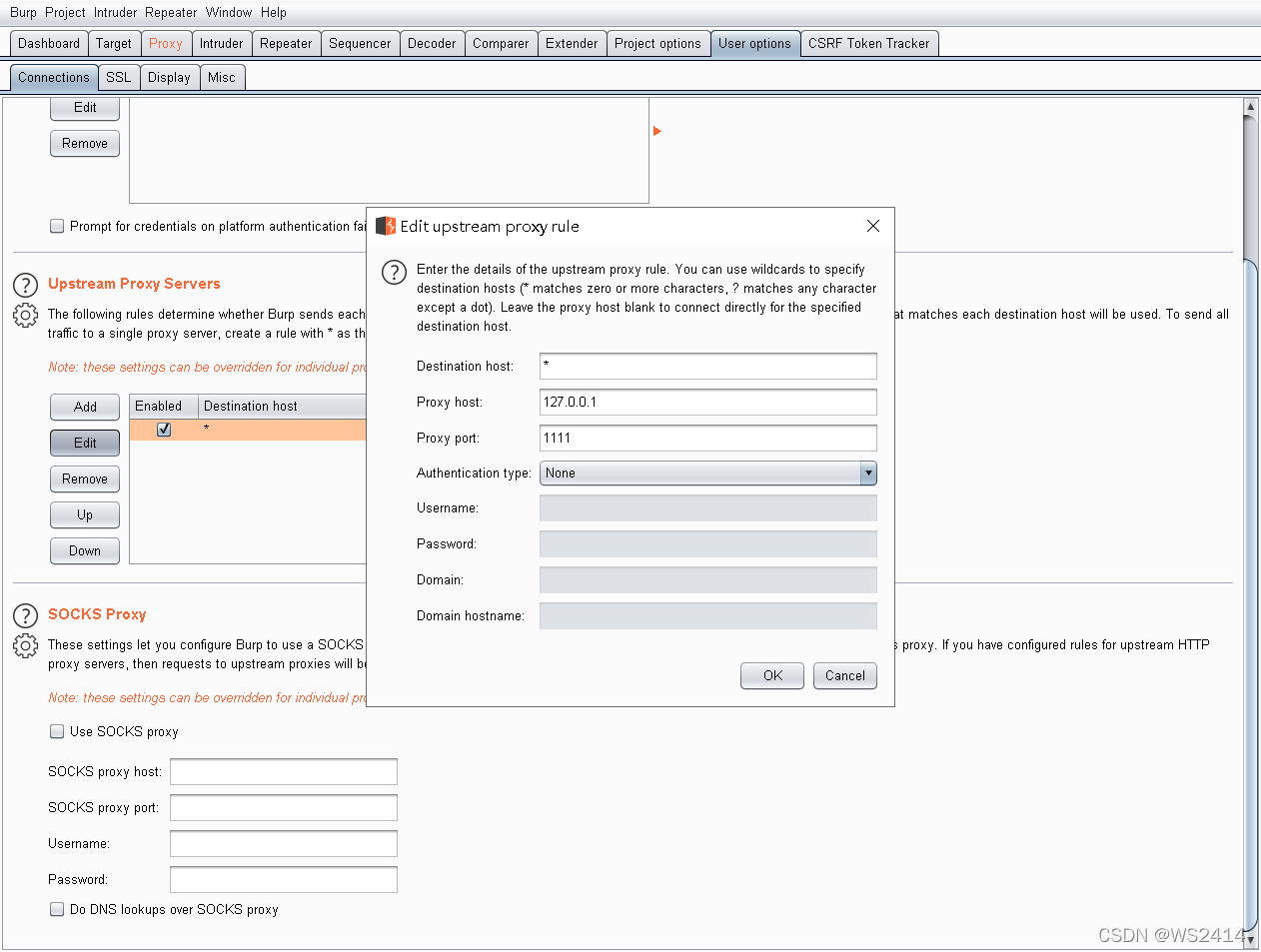1261x952 pixels.
Task: Open settings gear for SOCKS Proxy
Action: (25, 646)
